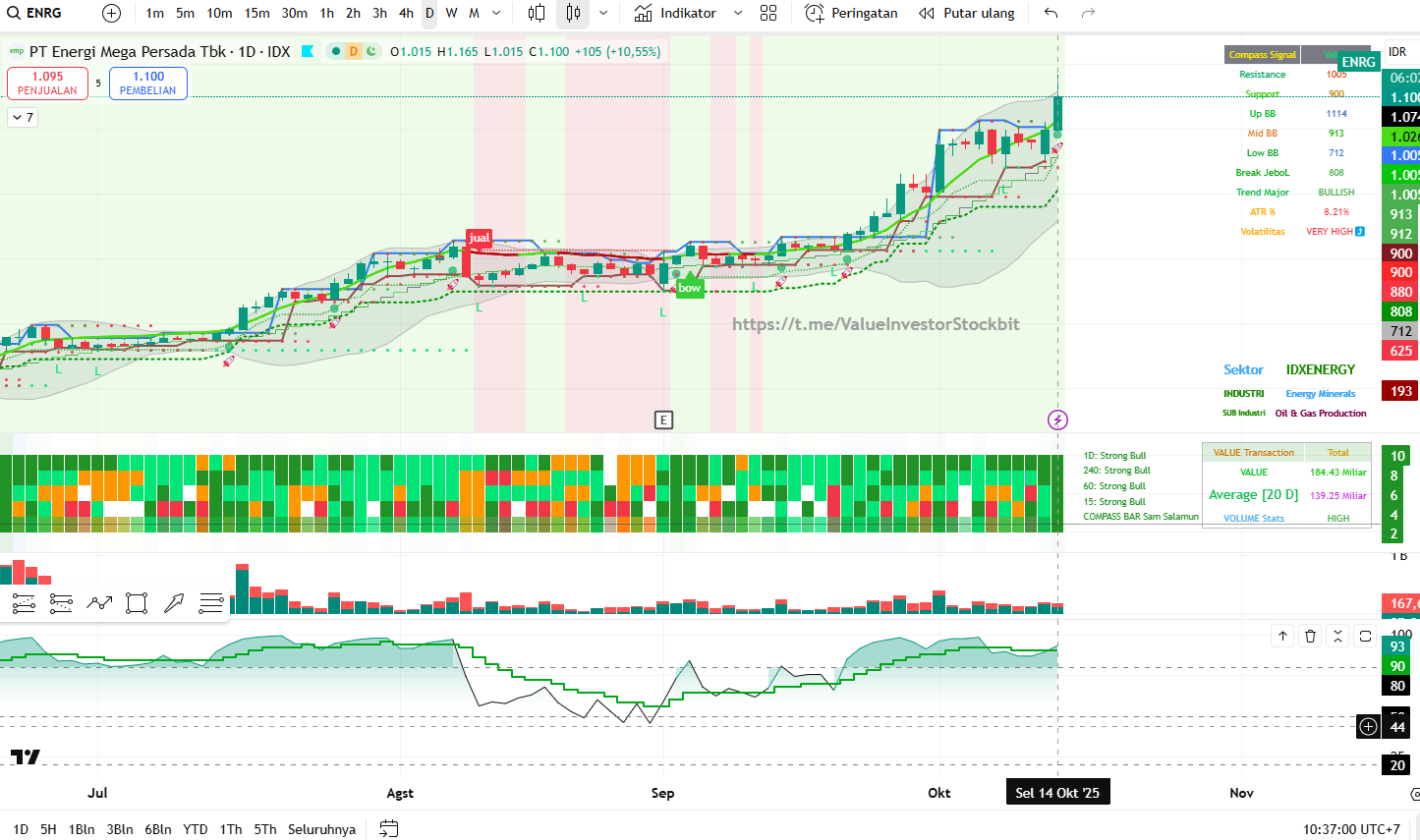
Task: Open the IDR currency selector
Action: (x=1397, y=52)
